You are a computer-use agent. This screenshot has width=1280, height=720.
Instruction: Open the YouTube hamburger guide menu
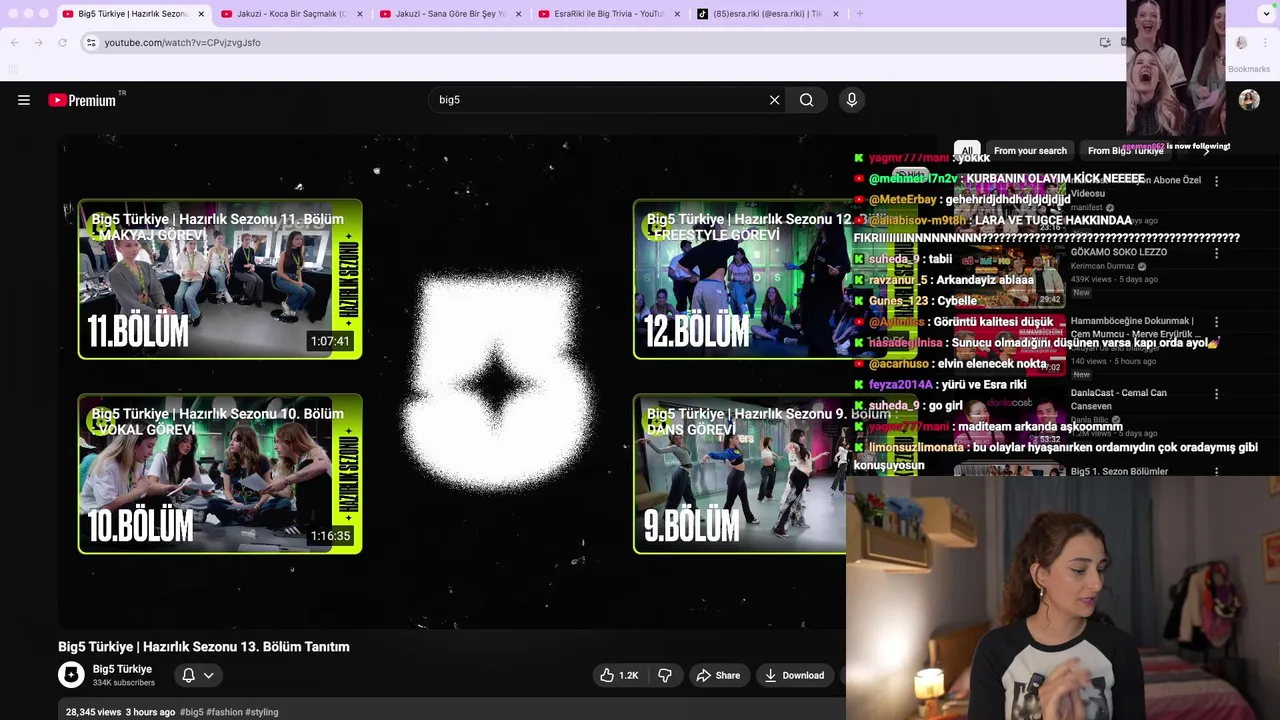point(24,100)
